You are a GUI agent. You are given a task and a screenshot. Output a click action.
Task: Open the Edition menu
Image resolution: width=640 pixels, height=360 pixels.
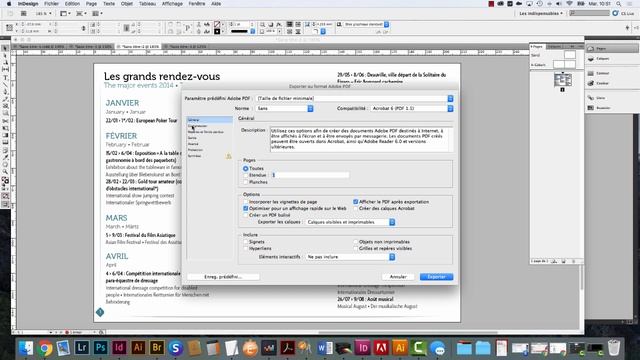click(72, 4)
